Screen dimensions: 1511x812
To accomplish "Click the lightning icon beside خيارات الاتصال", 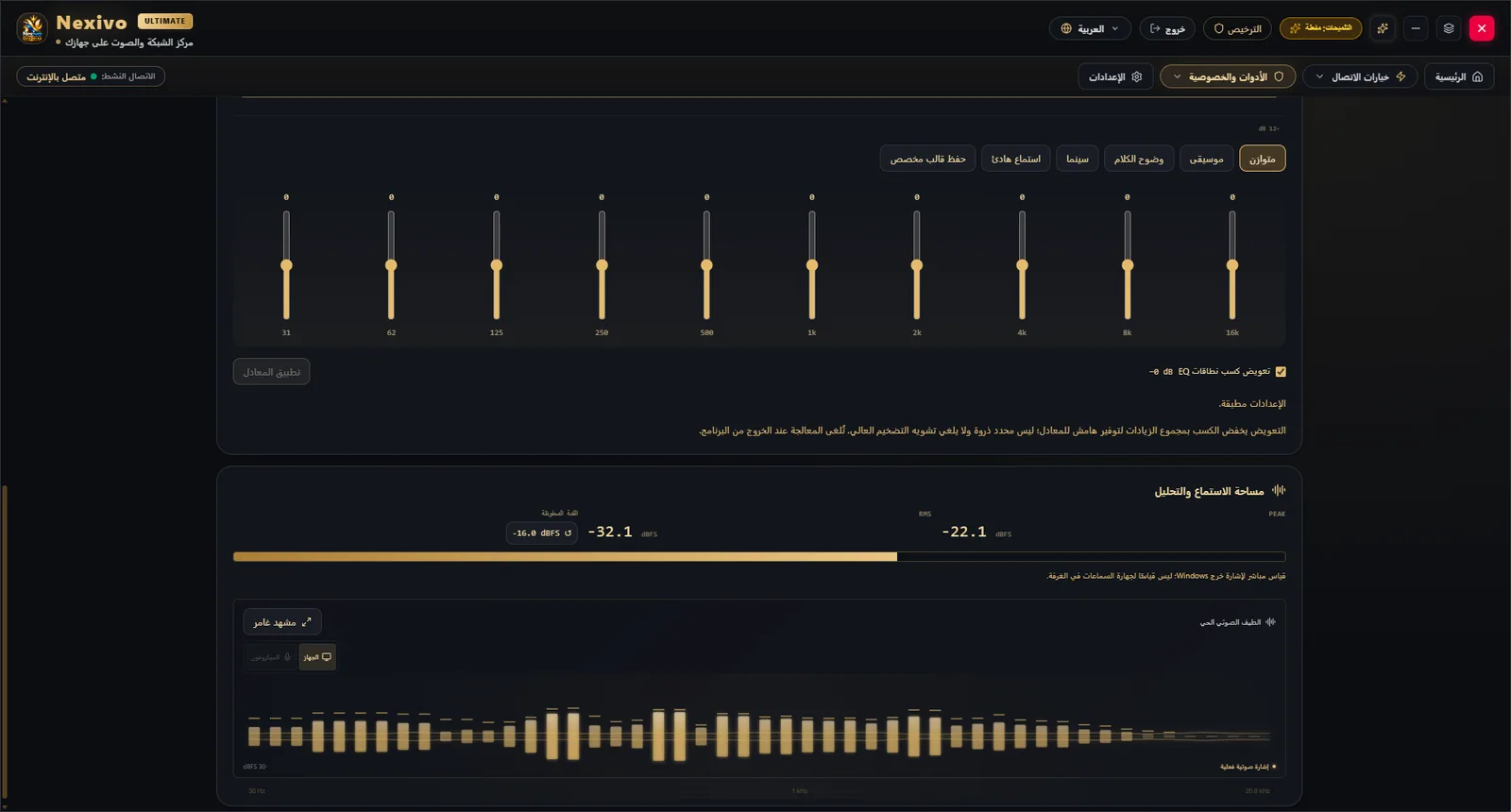I will (1401, 76).
